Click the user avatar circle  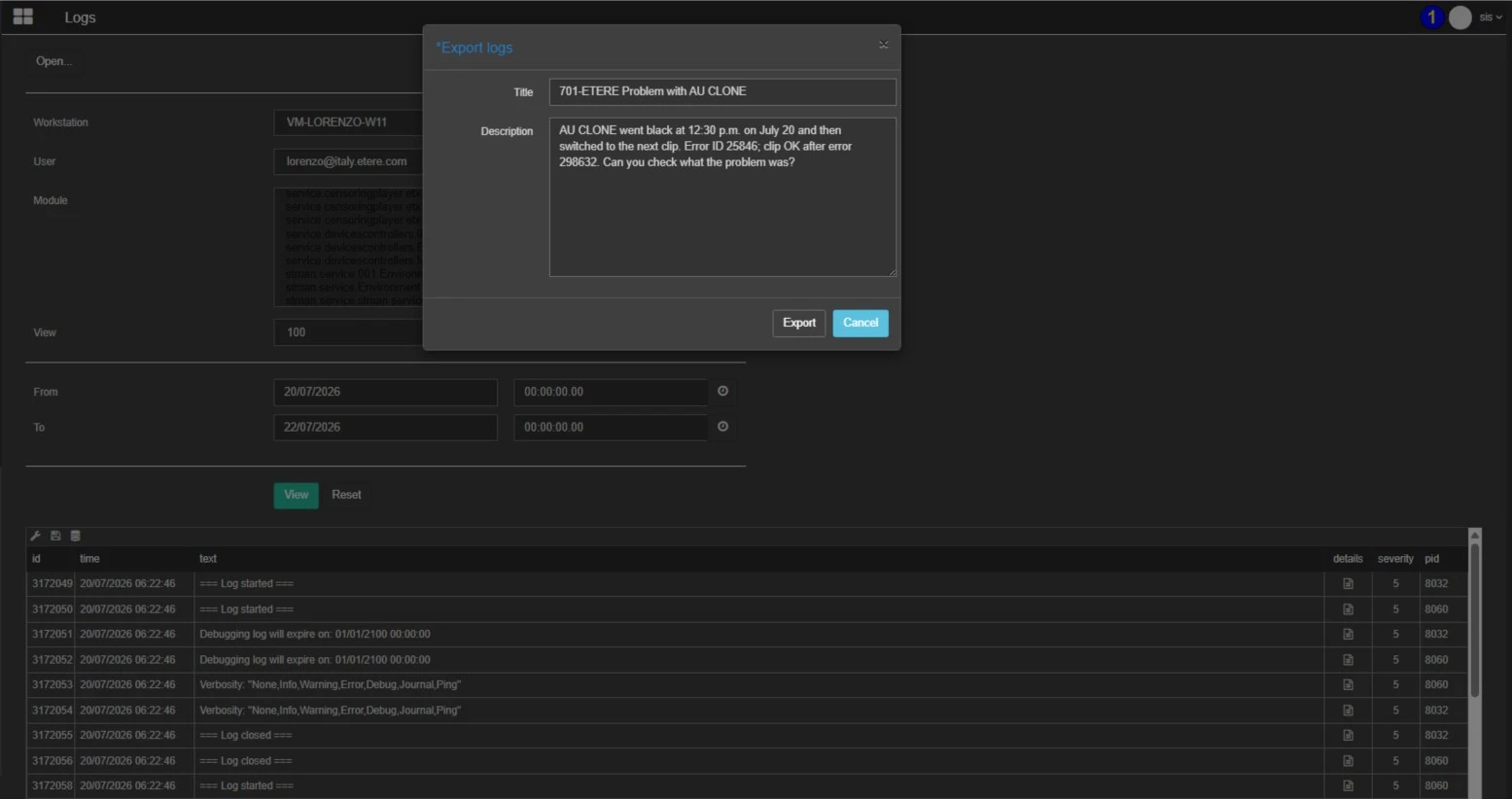1459,17
